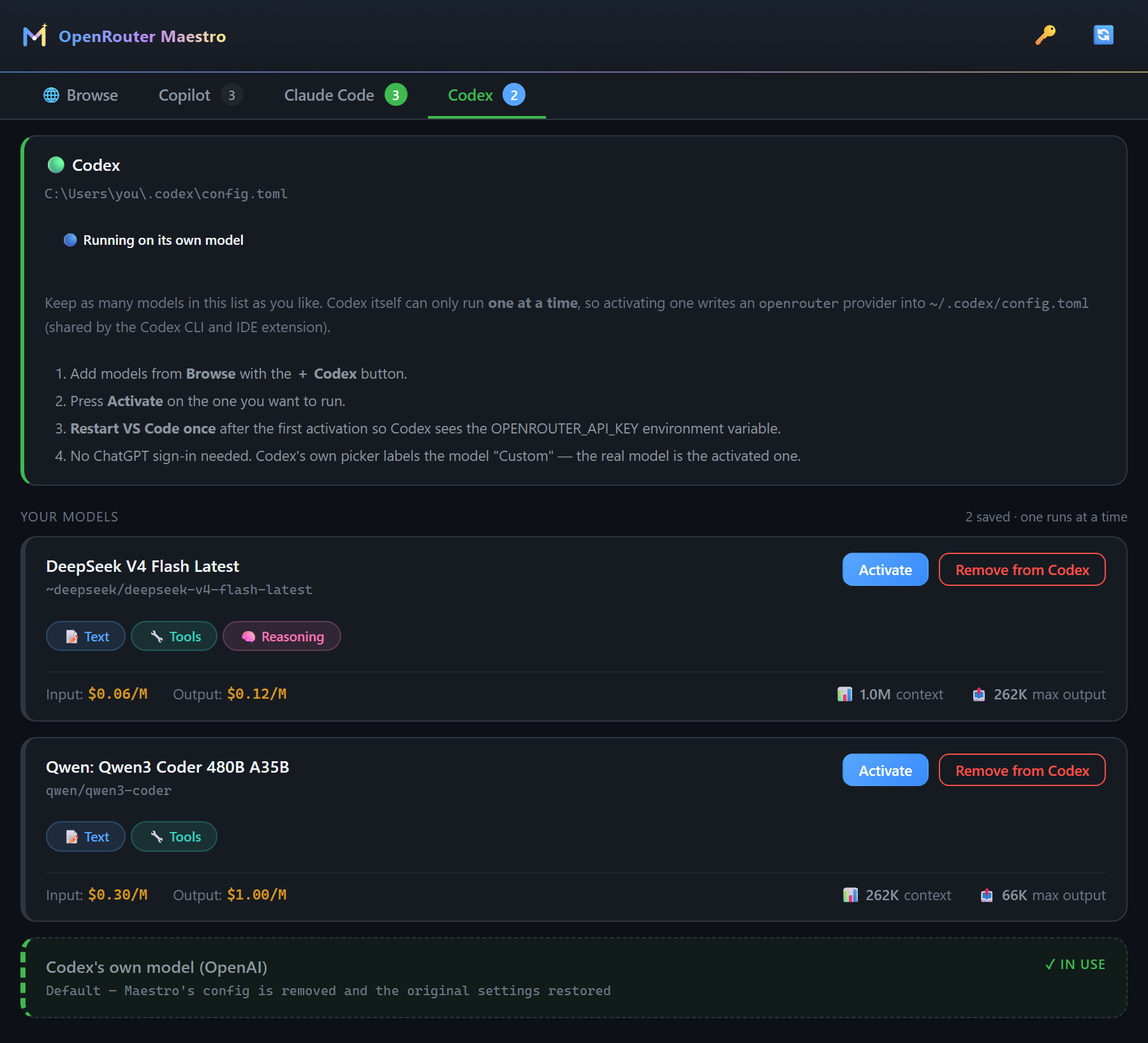
Task: Select the Codex's own model (OpenAI) card
Action: click(x=574, y=977)
